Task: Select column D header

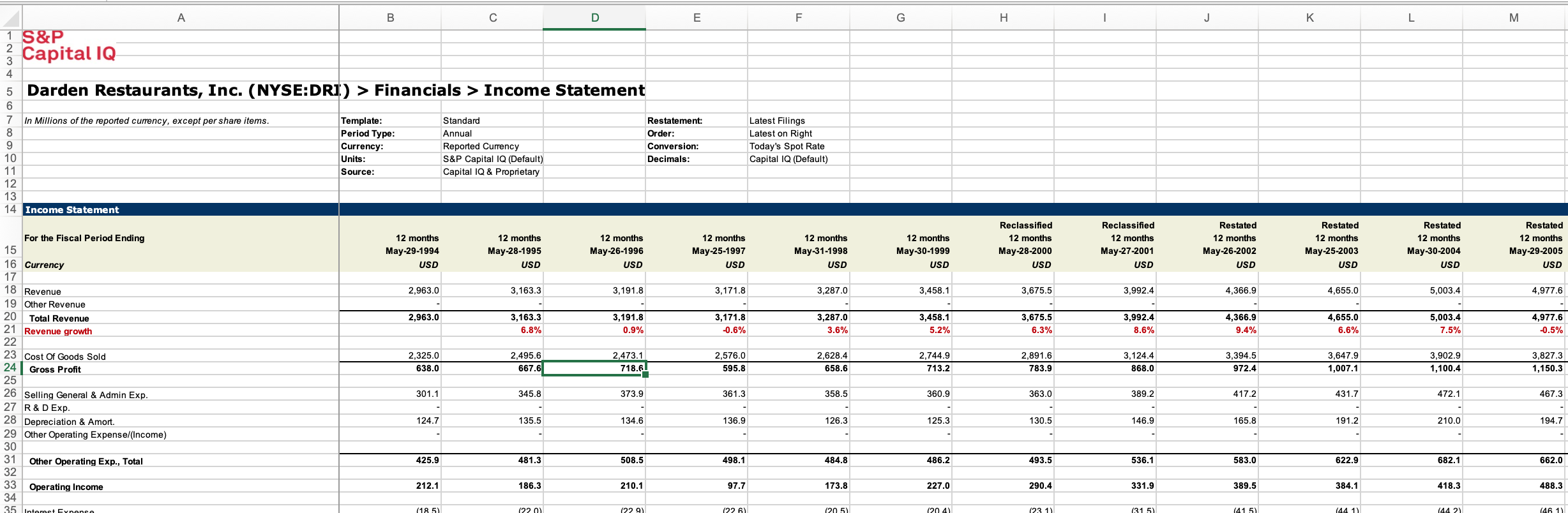Action: click(594, 18)
